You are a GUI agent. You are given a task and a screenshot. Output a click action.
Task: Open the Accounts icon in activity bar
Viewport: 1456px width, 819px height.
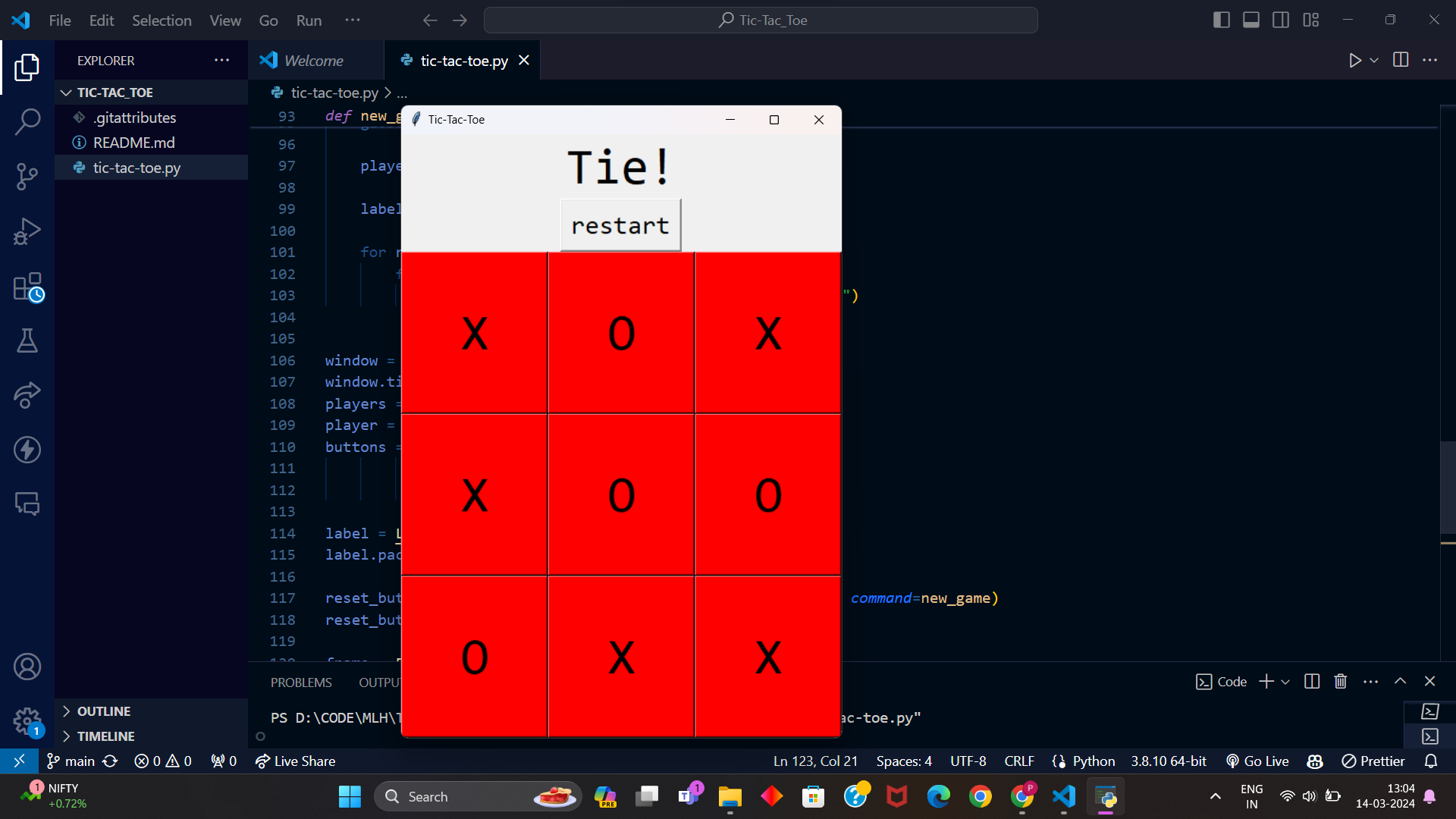[x=27, y=667]
